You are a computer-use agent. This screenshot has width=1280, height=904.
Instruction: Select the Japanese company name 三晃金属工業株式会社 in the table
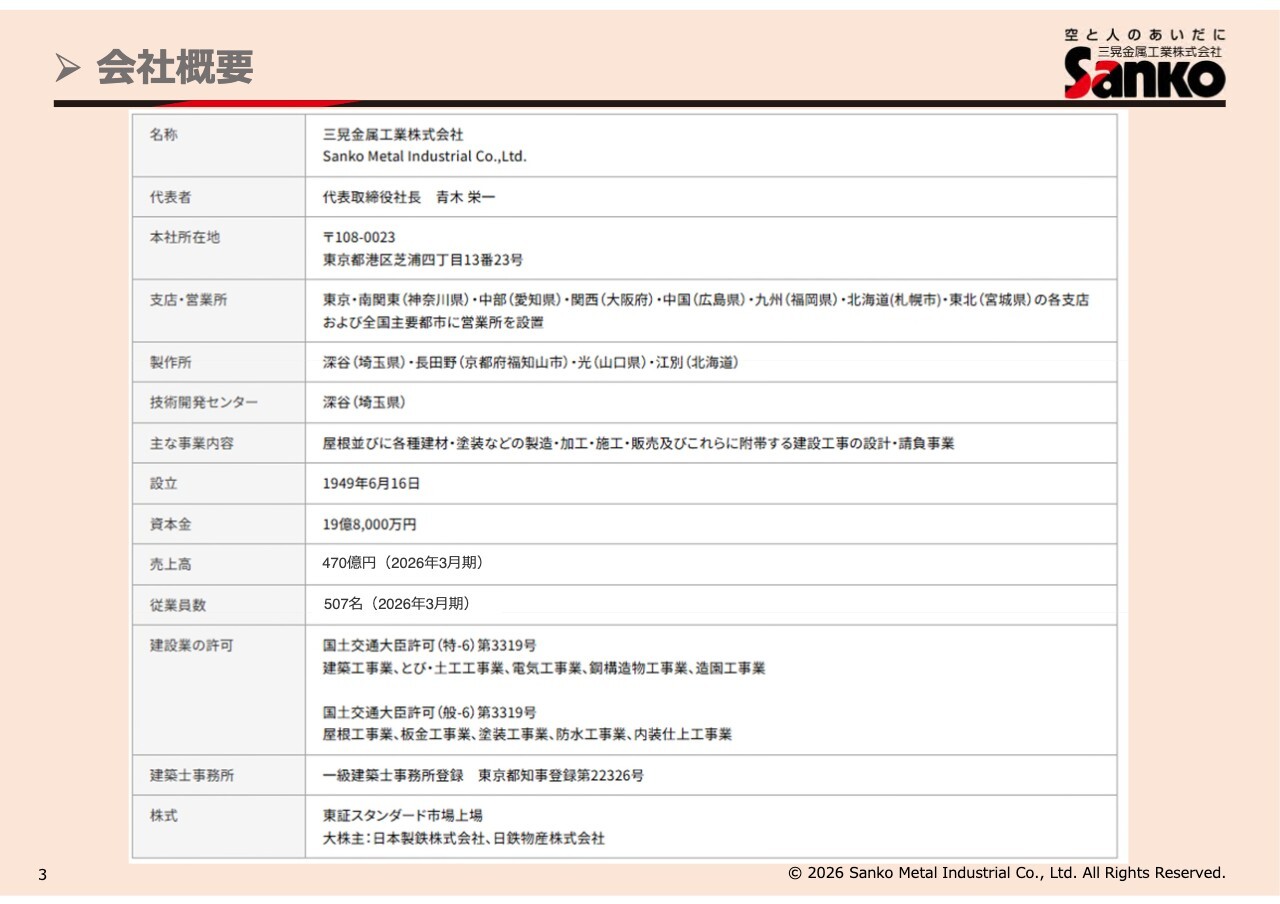coord(393,134)
